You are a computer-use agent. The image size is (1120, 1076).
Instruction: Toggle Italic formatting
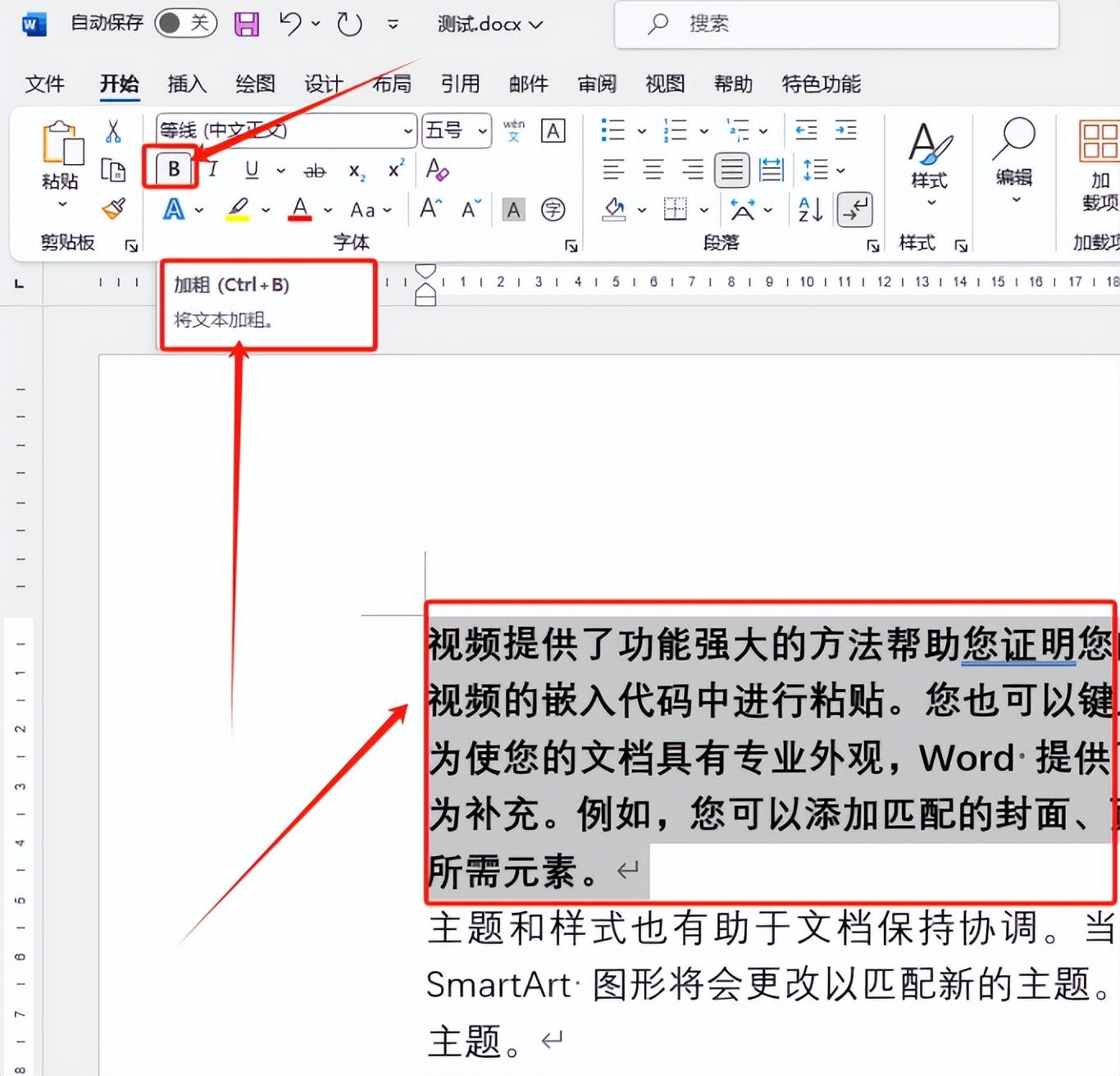point(212,170)
